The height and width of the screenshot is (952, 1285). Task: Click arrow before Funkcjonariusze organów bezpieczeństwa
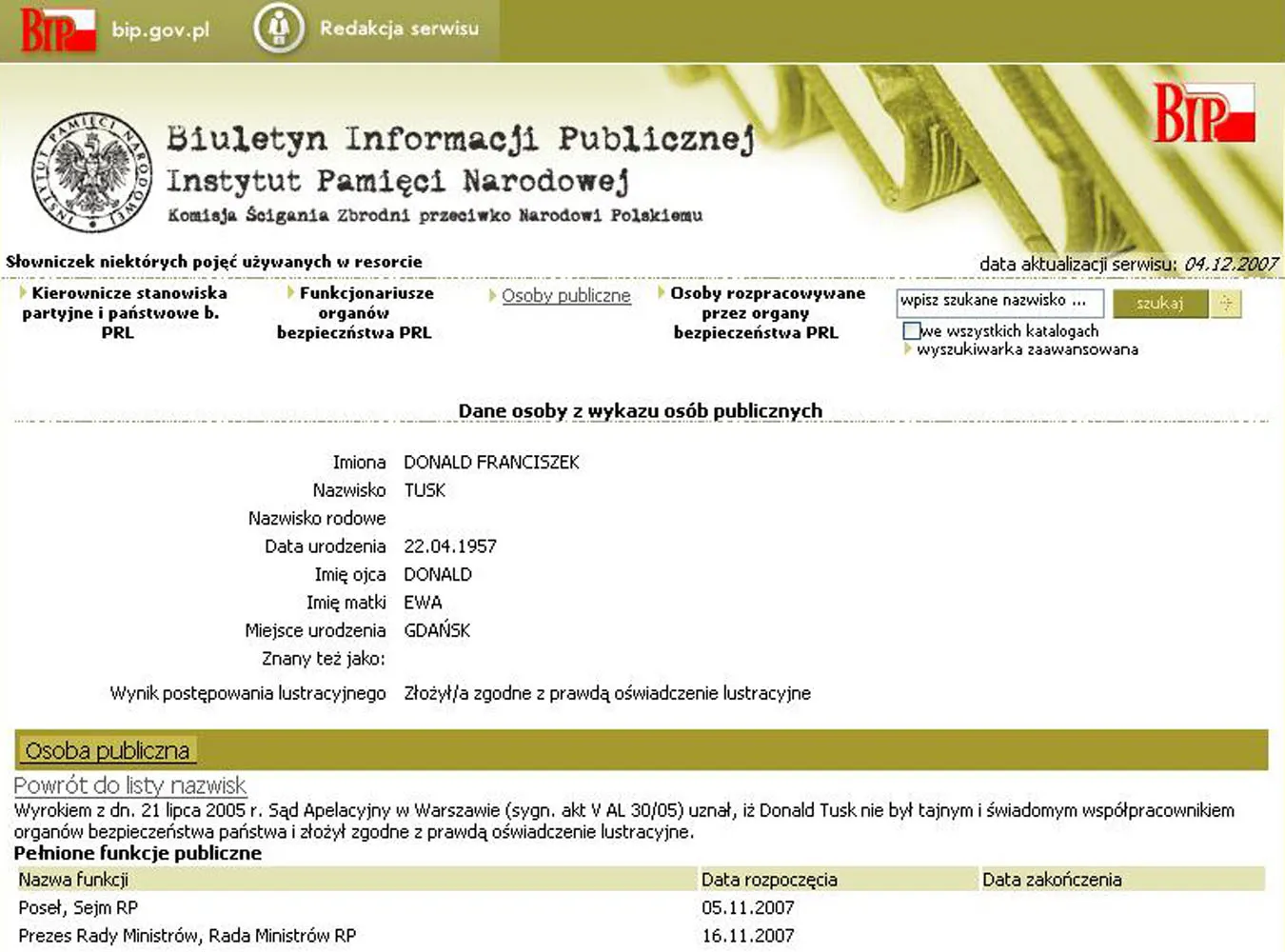pyautogui.click(x=291, y=292)
